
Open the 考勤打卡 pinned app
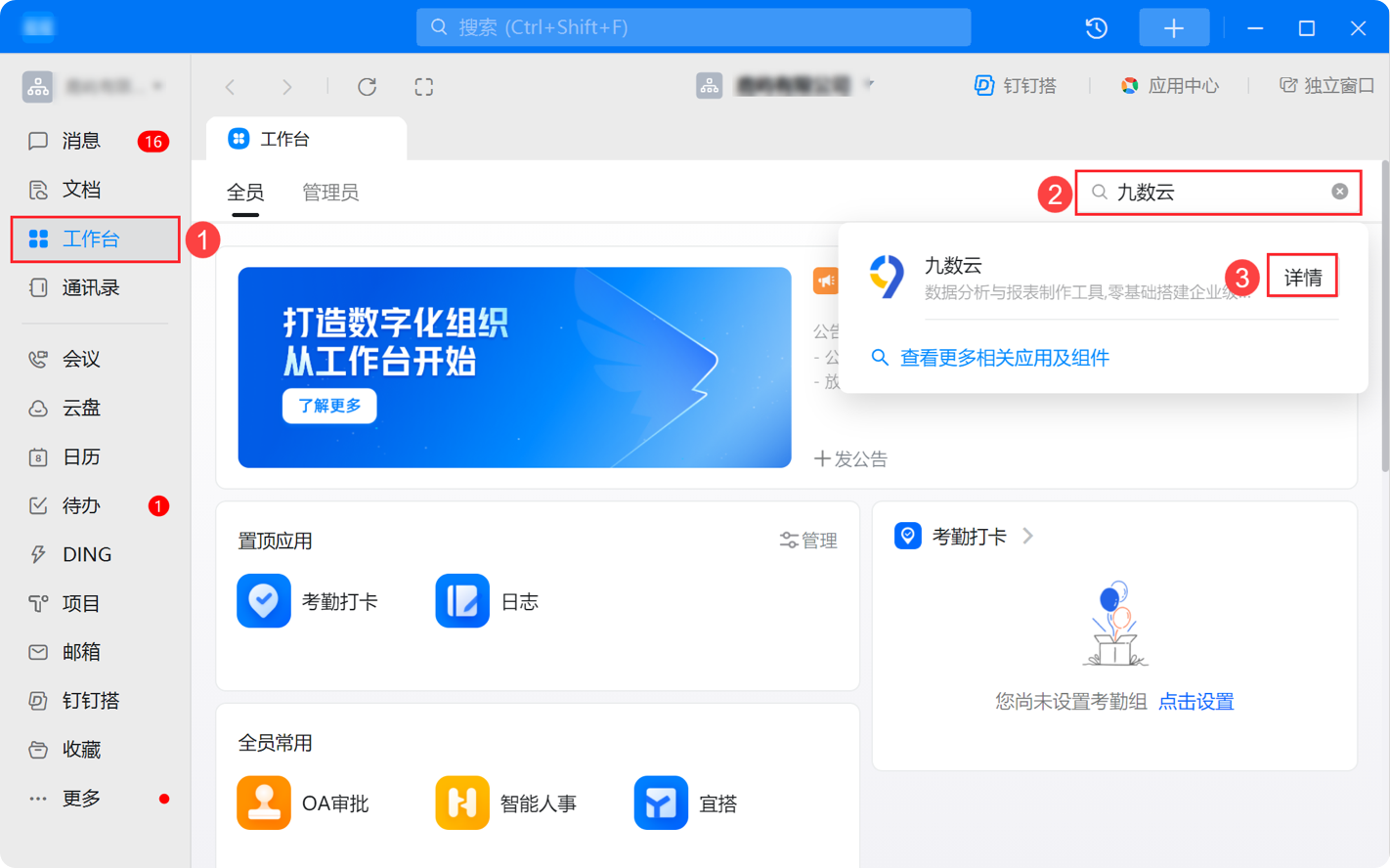[x=308, y=601]
